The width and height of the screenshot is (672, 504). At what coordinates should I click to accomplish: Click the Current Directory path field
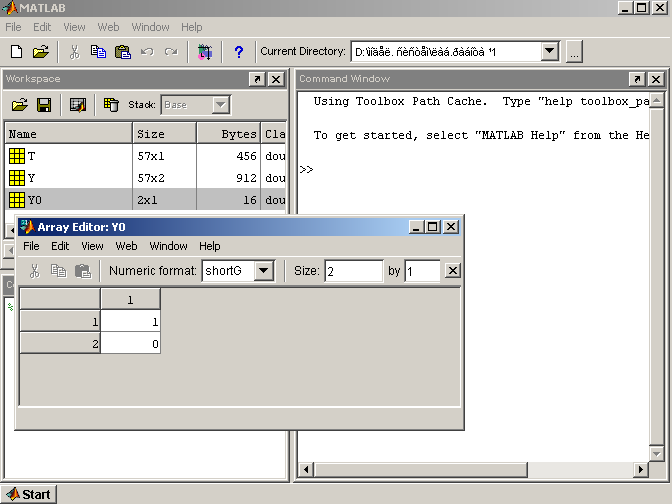point(446,52)
